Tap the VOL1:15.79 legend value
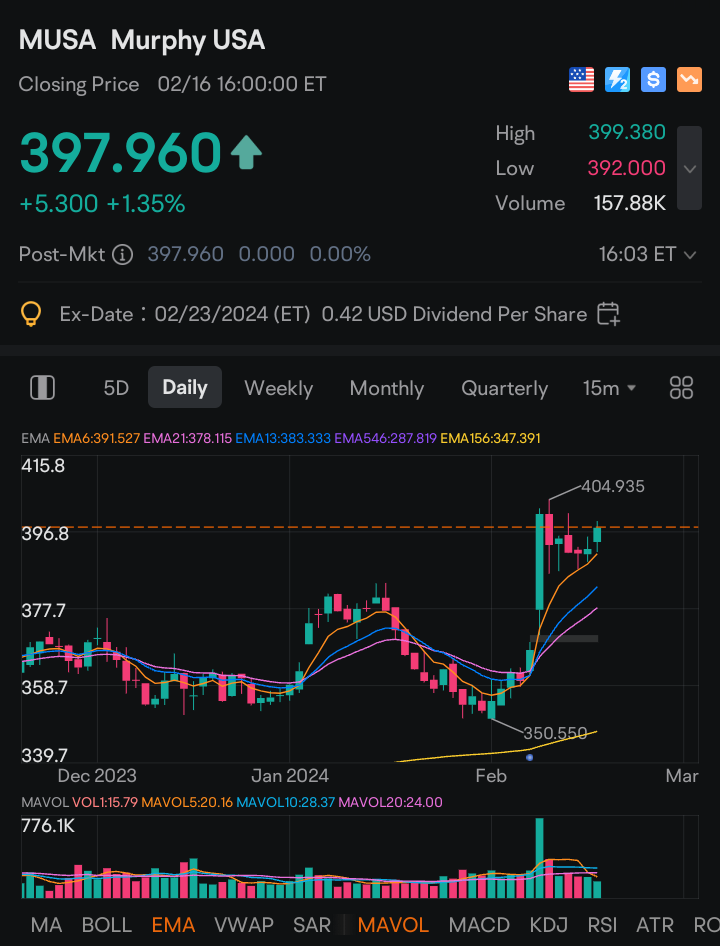720x946 pixels. pos(105,802)
